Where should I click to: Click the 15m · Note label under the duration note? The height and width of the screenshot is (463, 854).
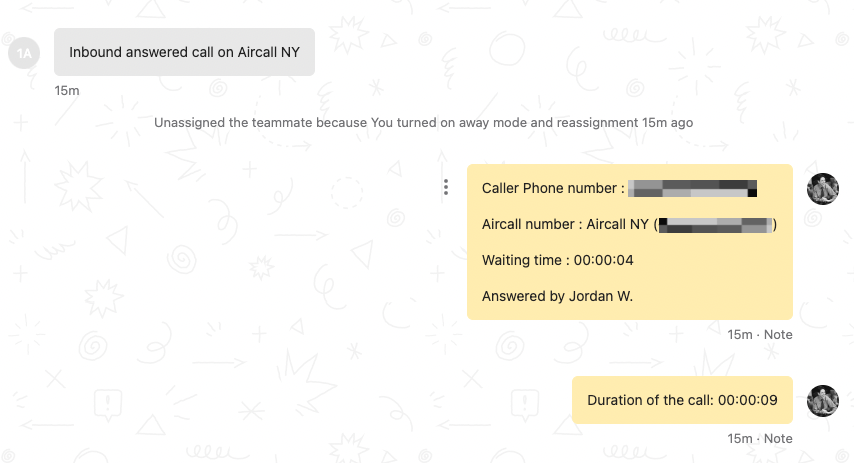(x=760, y=438)
